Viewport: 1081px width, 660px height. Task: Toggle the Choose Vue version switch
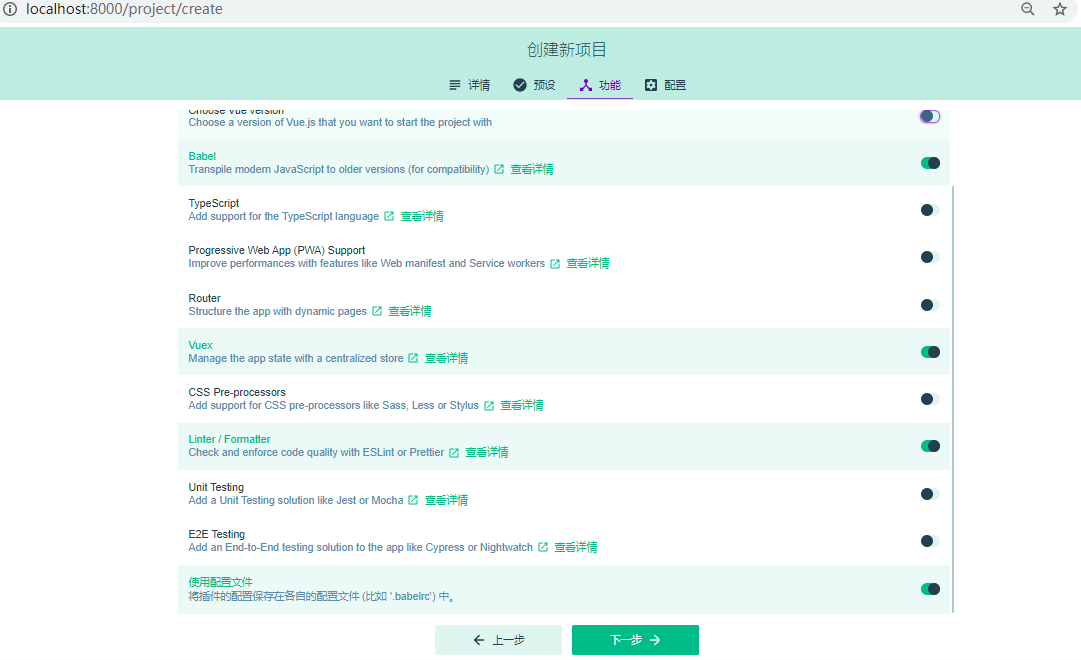930,117
